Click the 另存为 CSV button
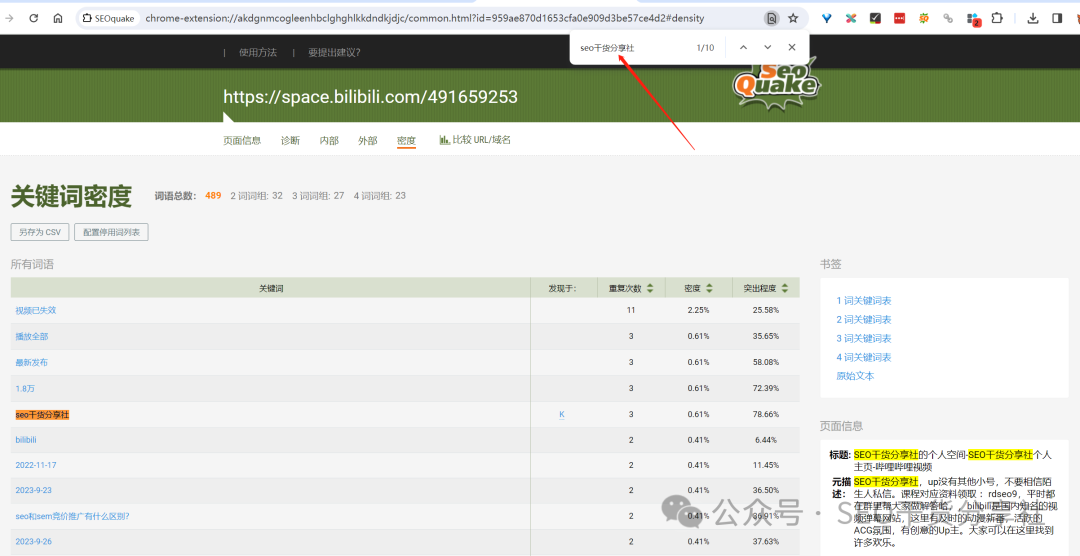 tap(40, 232)
